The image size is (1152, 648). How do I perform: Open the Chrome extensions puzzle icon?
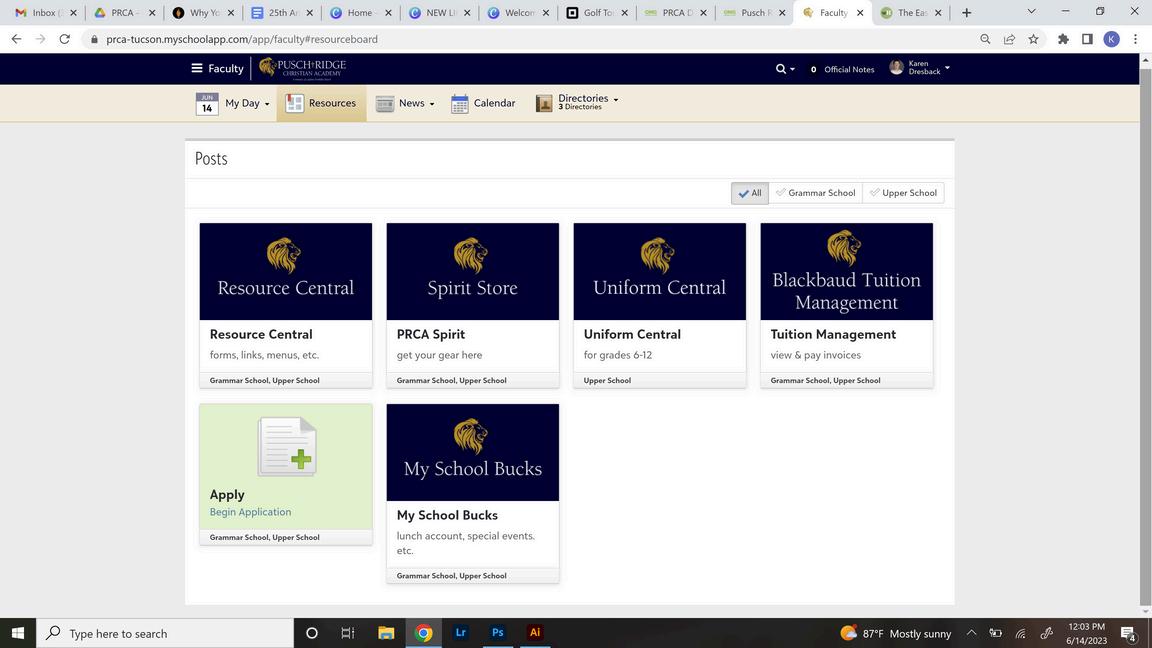tap(1063, 39)
